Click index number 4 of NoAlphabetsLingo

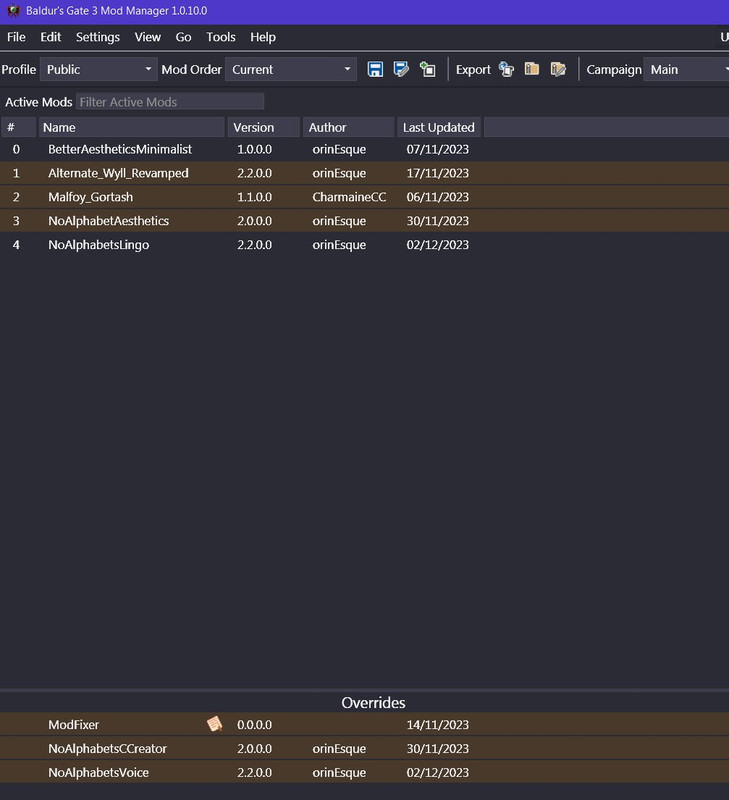16,245
